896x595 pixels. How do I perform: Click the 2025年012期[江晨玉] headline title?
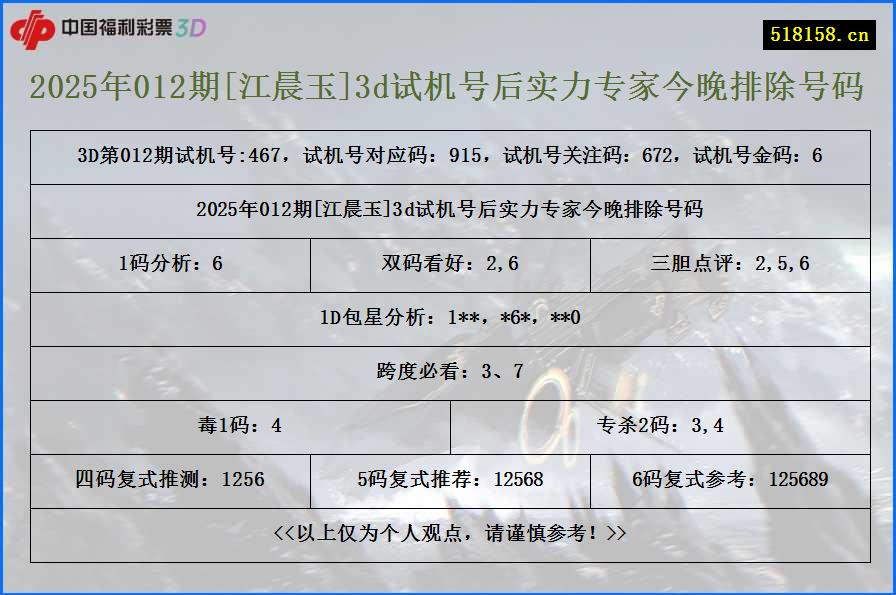pyautogui.click(x=448, y=90)
